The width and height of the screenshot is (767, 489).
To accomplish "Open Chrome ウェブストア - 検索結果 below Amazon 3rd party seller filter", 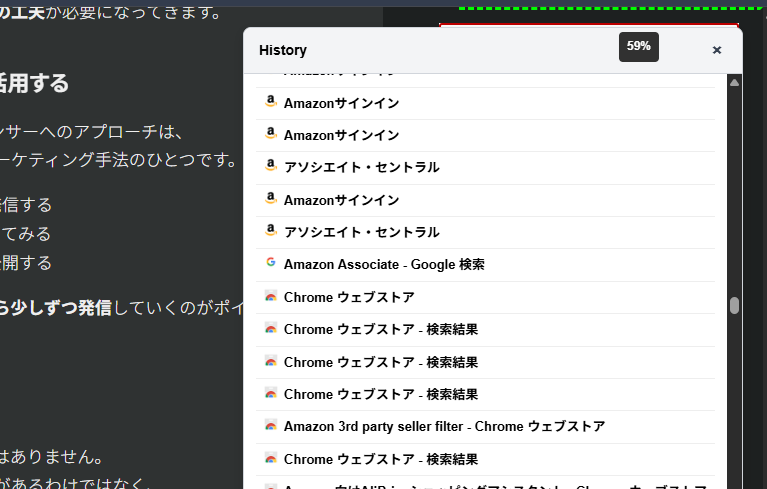I will point(485,460).
